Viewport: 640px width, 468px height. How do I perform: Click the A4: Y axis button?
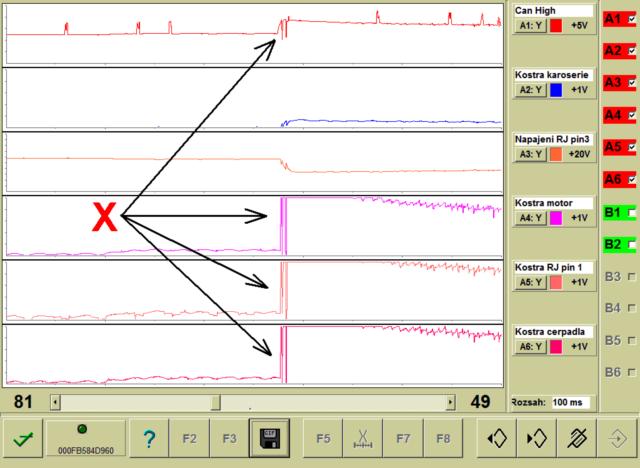530,218
